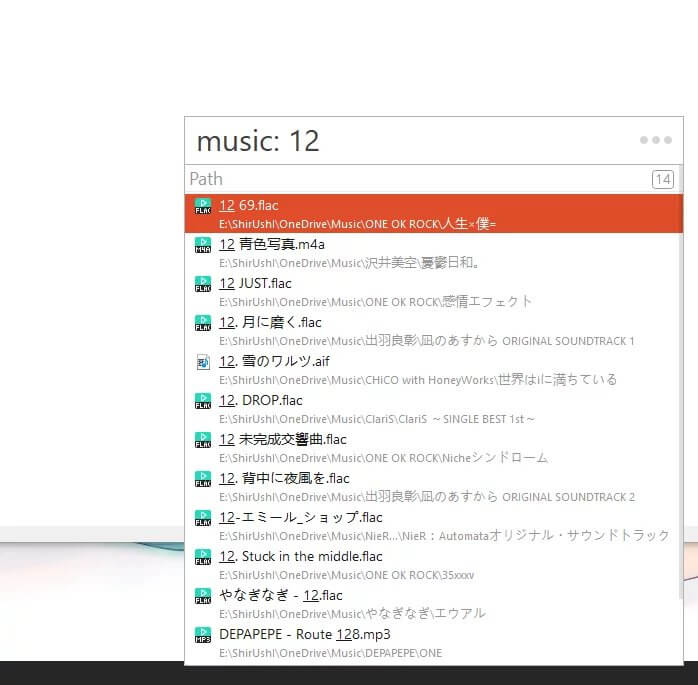Screen dimensions: 698x685
Task: Select the 12-エミール_ショップ.flac result
Action: coord(430,525)
